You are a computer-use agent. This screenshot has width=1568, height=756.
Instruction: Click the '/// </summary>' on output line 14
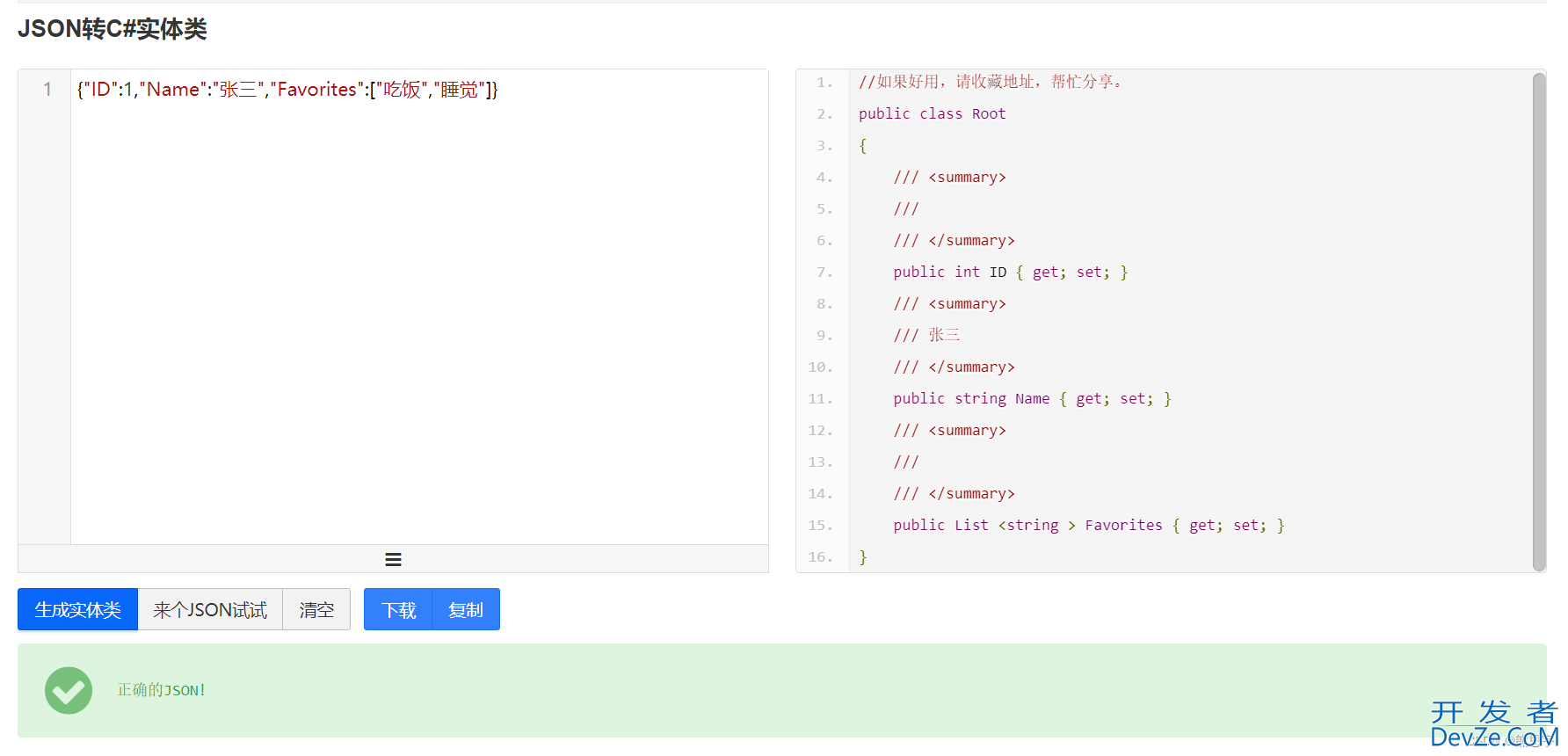(x=954, y=493)
